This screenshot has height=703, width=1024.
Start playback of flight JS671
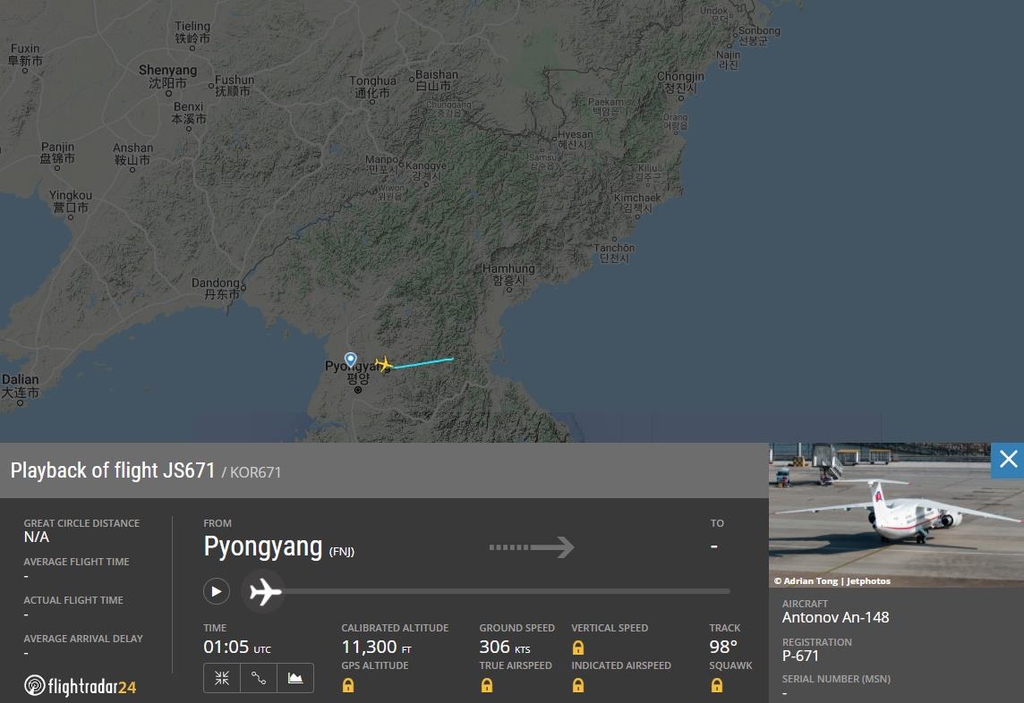216,591
